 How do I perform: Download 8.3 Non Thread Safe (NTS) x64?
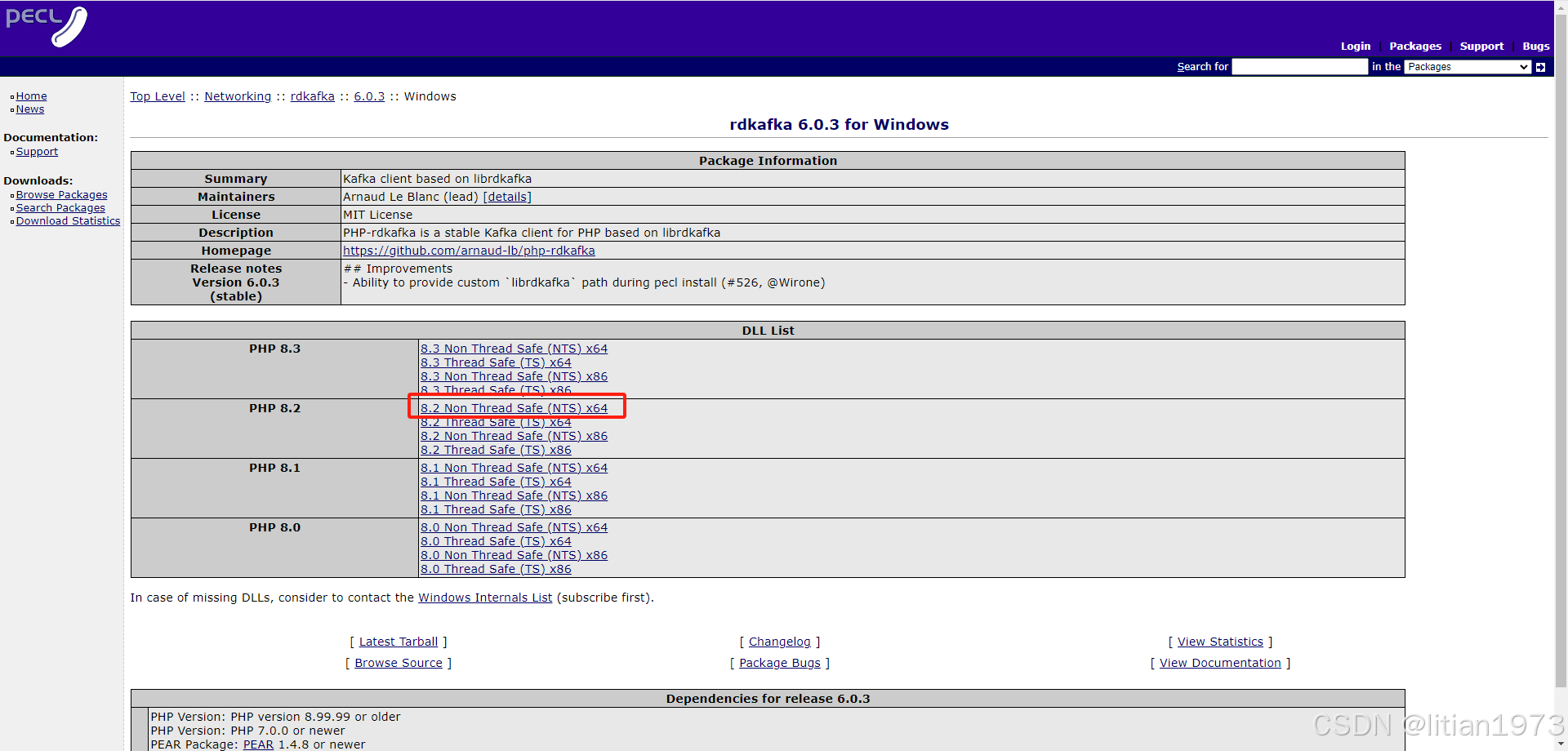(x=514, y=349)
